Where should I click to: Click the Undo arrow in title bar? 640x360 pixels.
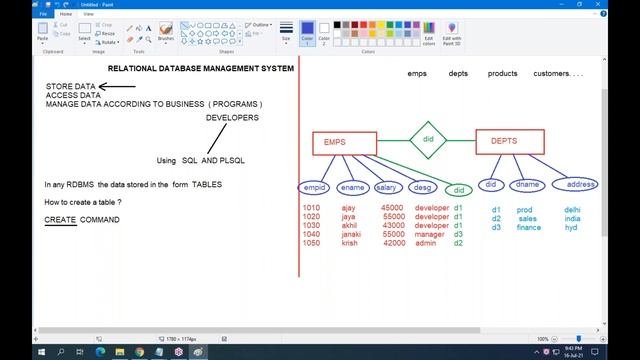click(x=57, y=4)
